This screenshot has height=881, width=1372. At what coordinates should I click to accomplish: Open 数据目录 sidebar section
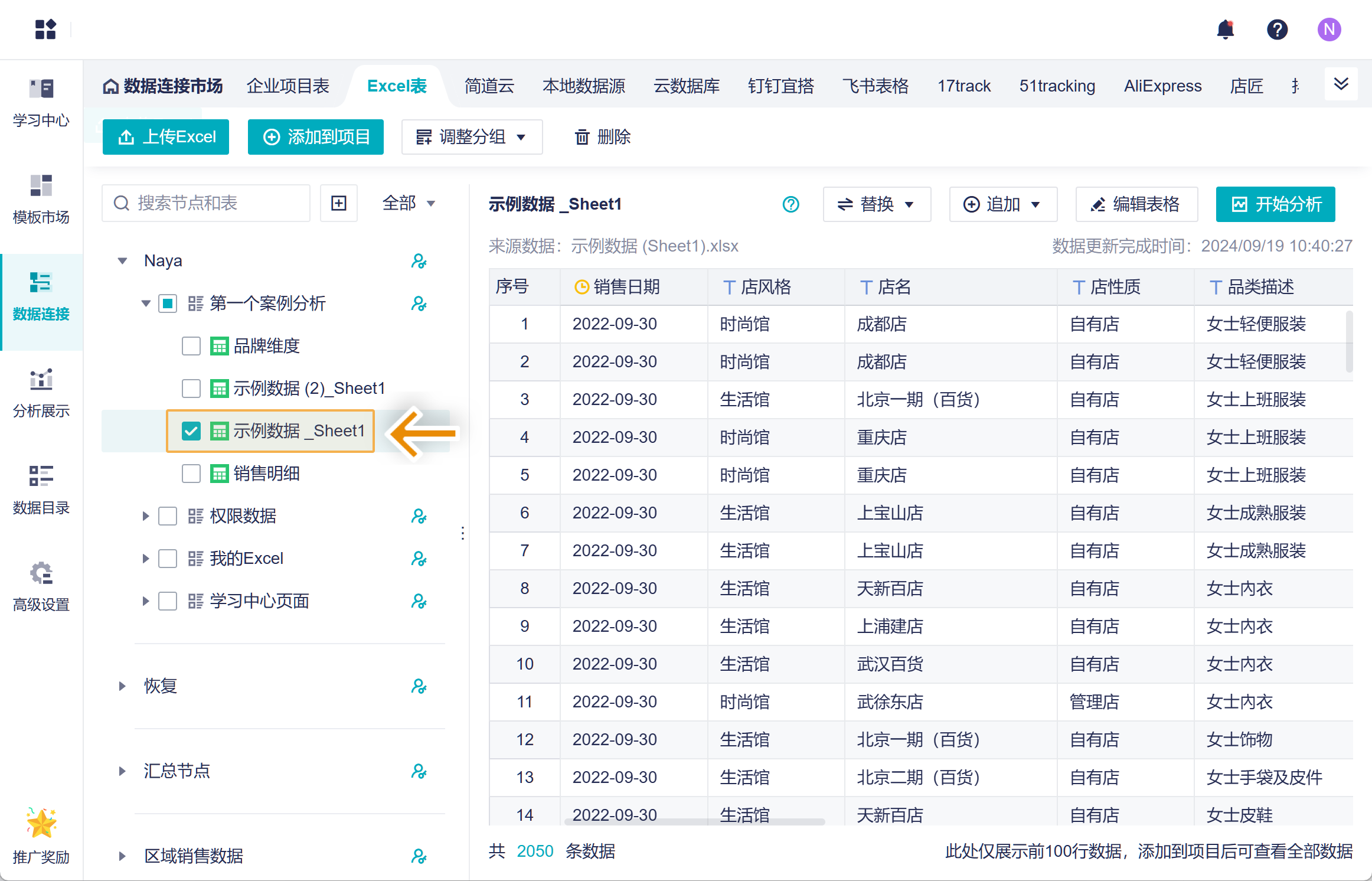tap(41, 490)
